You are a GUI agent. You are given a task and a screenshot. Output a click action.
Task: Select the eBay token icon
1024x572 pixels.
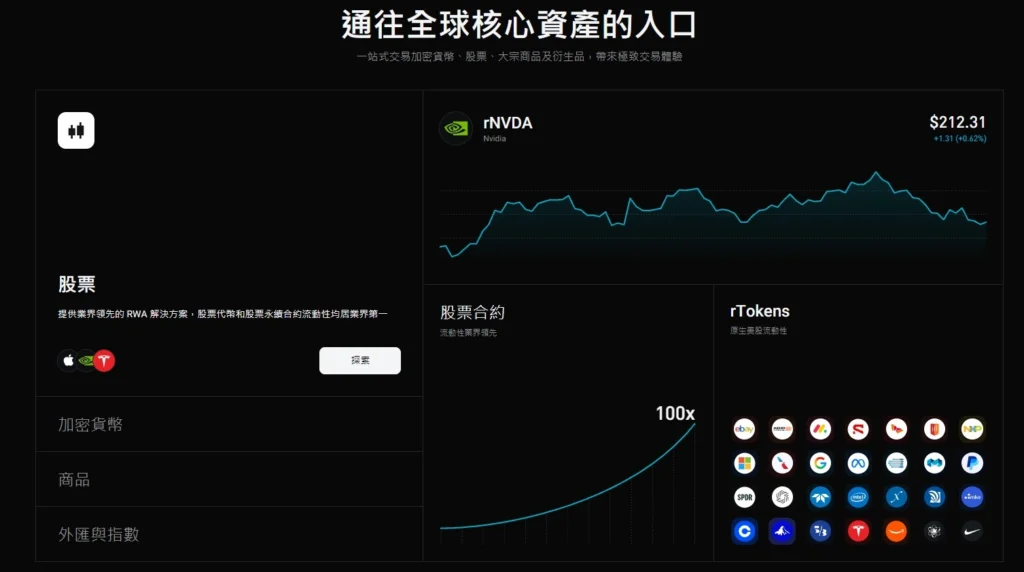coord(744,429)
